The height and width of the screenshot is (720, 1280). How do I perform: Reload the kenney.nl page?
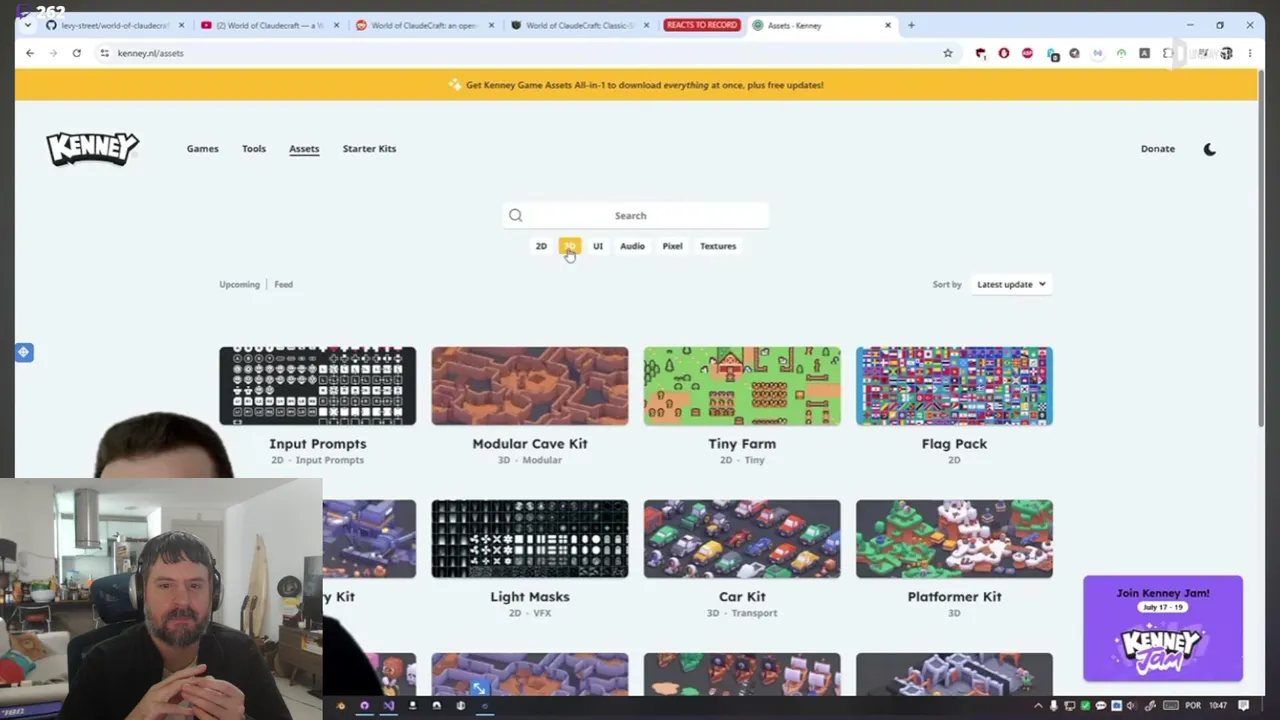(x=76, y=53)
